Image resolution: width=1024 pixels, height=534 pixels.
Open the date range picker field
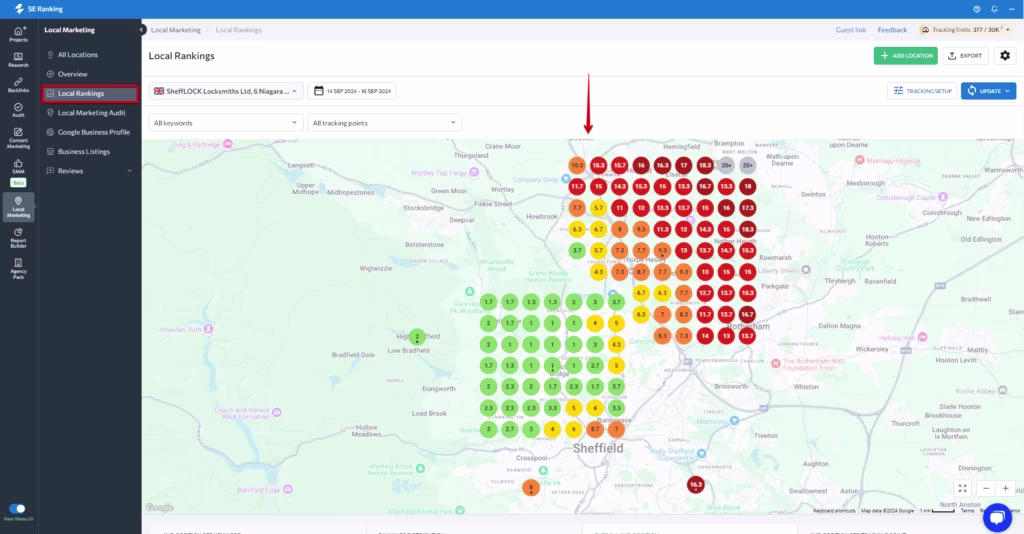pyautogui.click(x=353, y=91)
